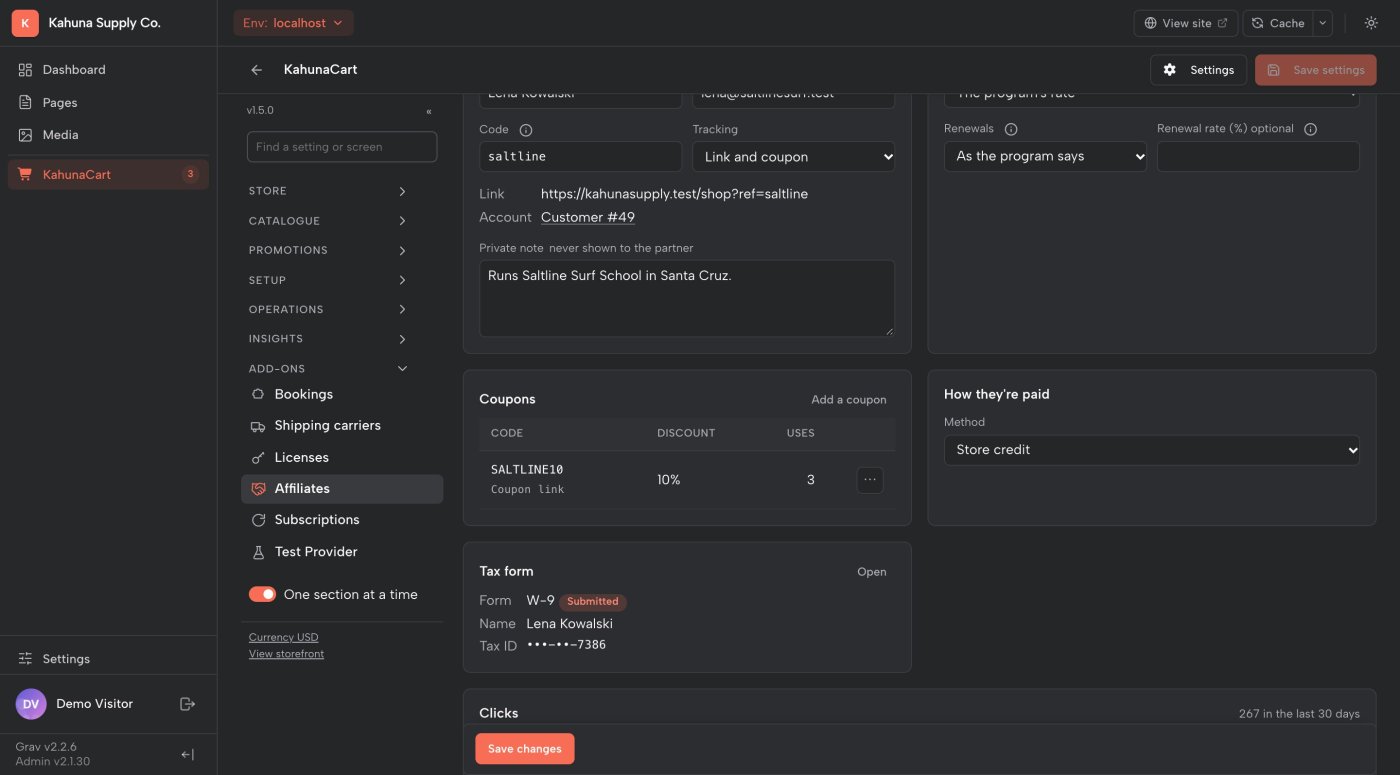Screen dimensions: 1400x775
Task: Go to Pages in the sidebar
Action: (x=108, y=102)
